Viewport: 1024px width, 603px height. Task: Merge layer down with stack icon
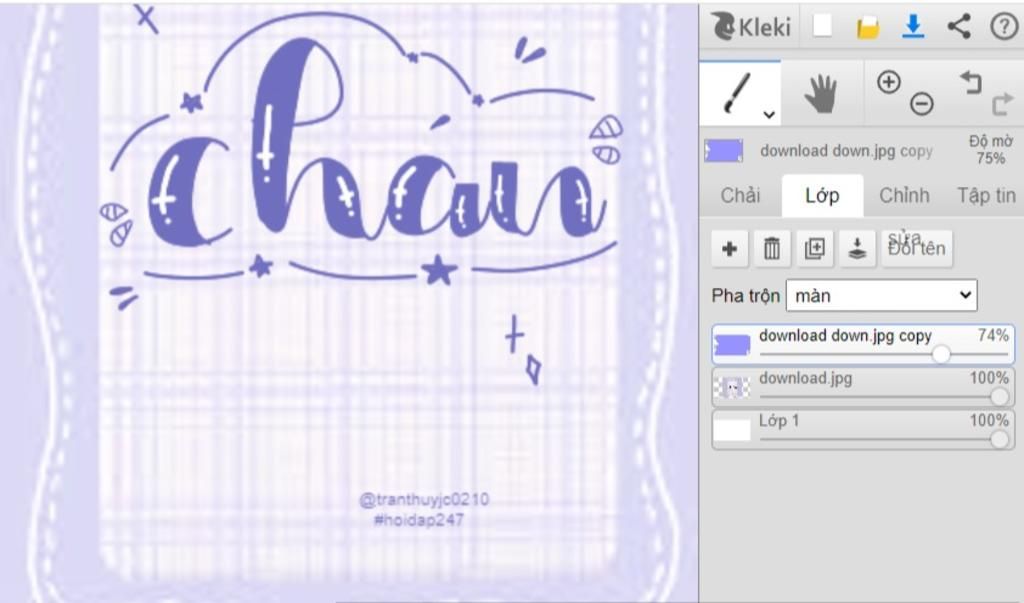[857, 248]
